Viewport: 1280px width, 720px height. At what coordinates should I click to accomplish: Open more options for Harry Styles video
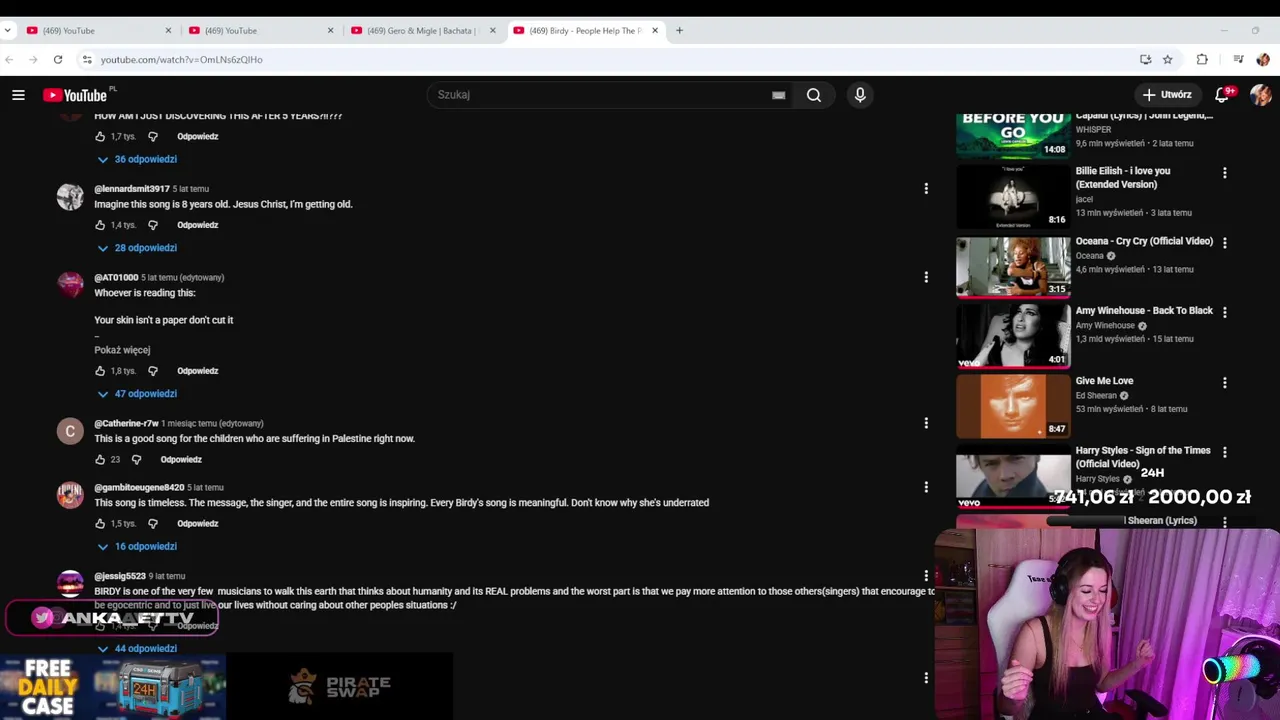[x=1224, y=452]
